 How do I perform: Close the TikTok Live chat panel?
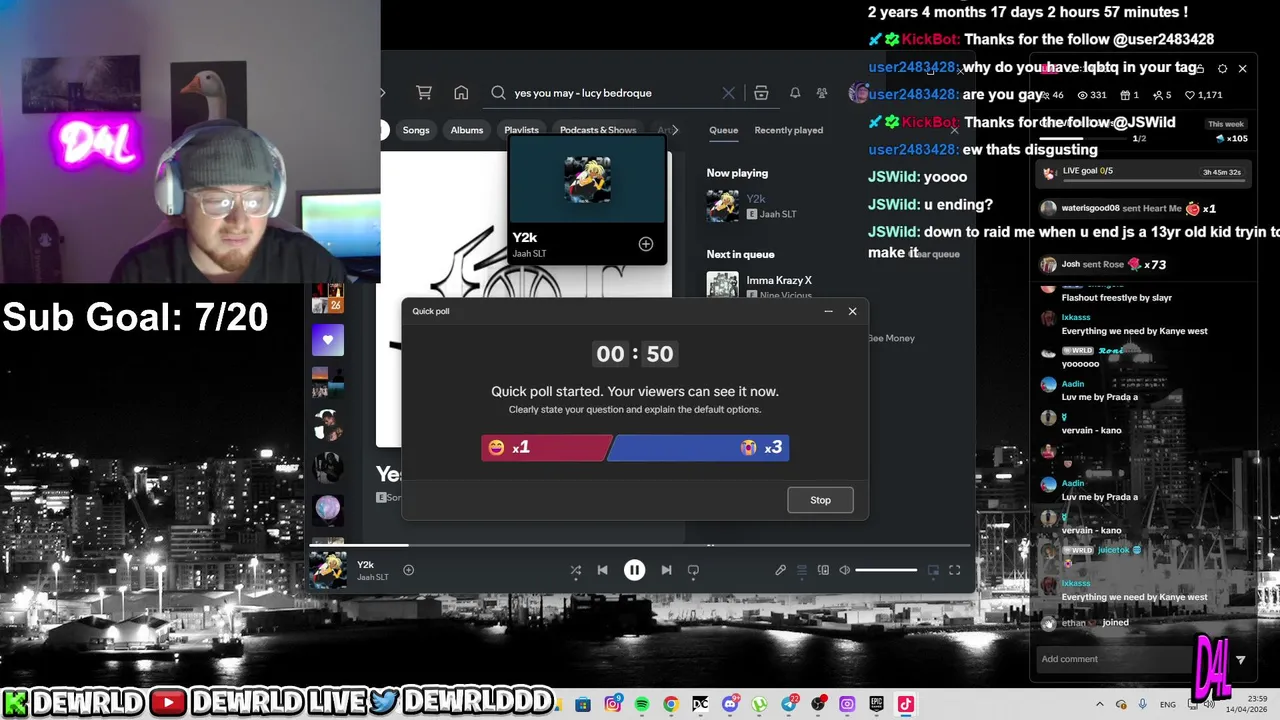pos(1242,69)
